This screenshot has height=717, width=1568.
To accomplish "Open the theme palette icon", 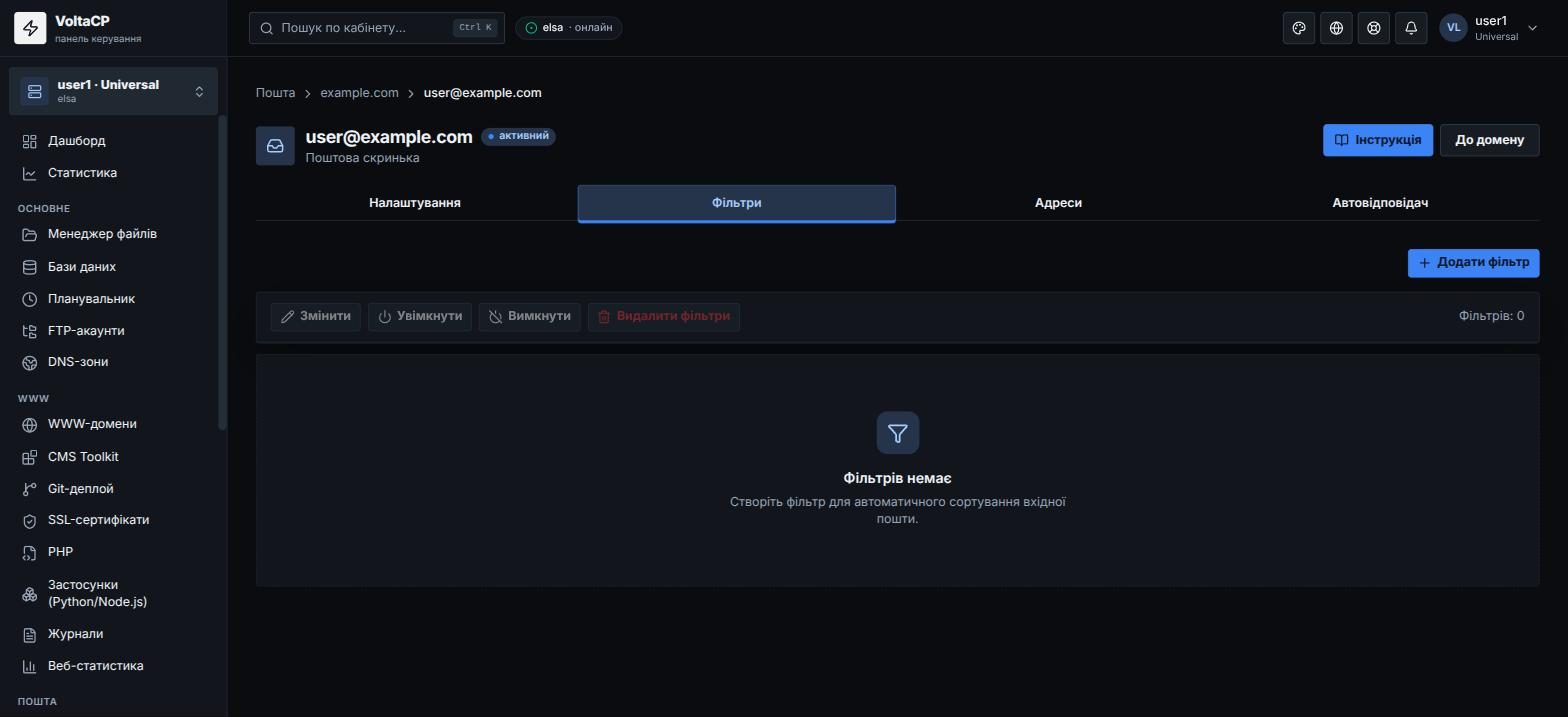I will (1299, 28).
